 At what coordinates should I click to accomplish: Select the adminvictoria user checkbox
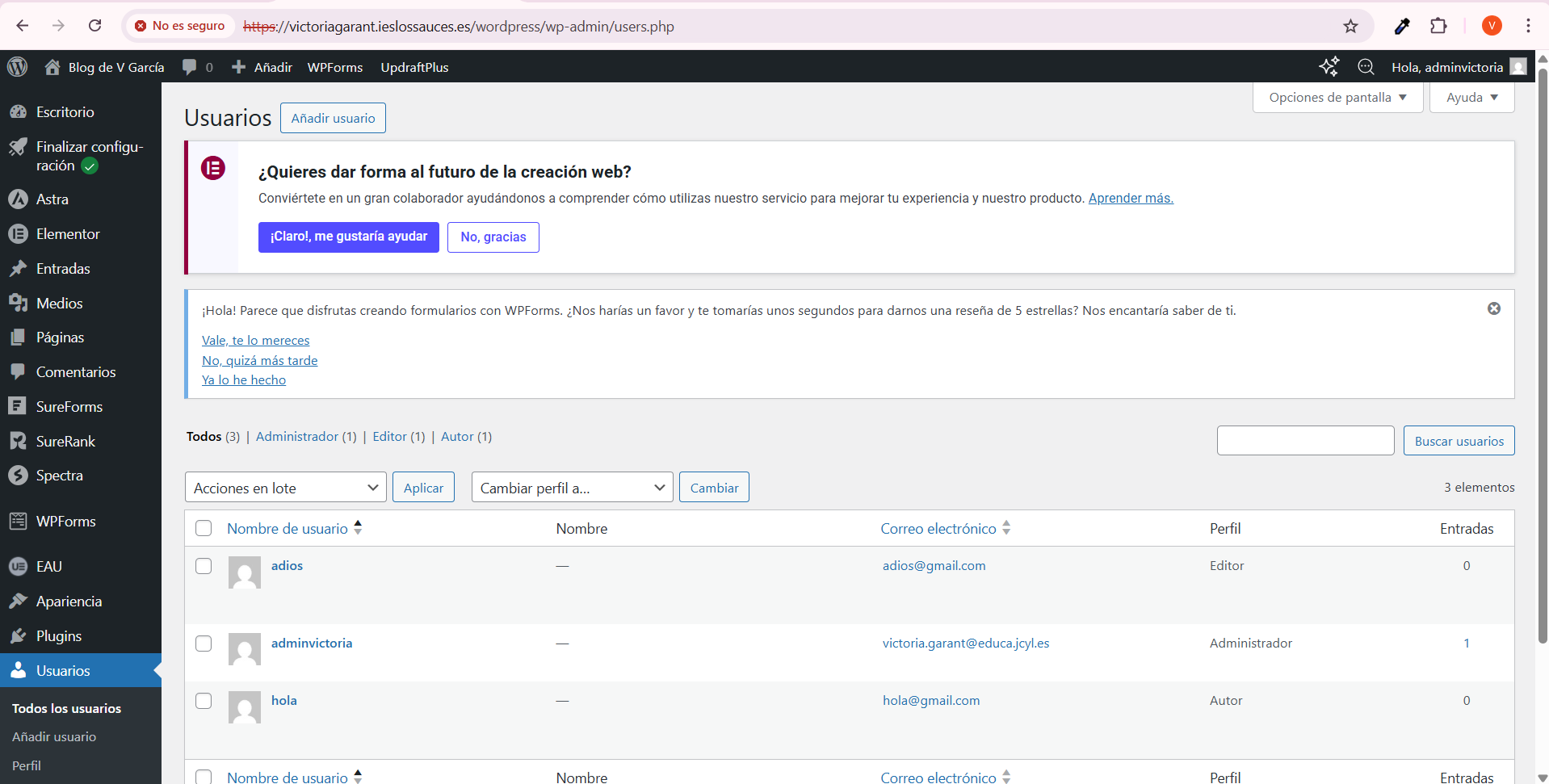pyautogui.click(x=204, y=644)
